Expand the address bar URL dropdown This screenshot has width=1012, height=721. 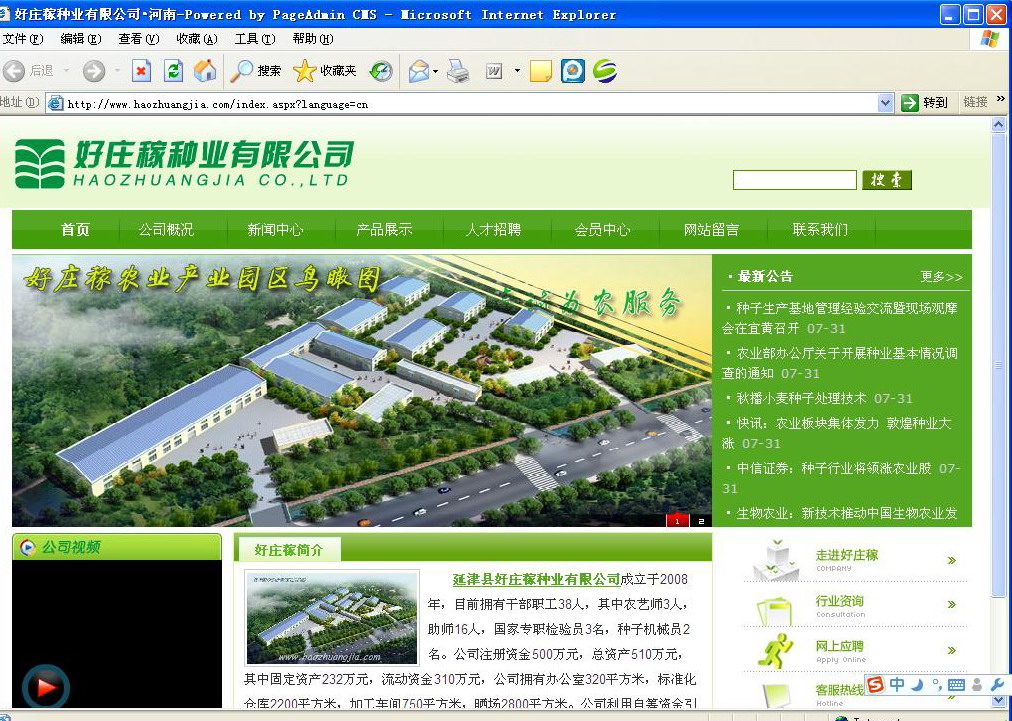[886, 103]
